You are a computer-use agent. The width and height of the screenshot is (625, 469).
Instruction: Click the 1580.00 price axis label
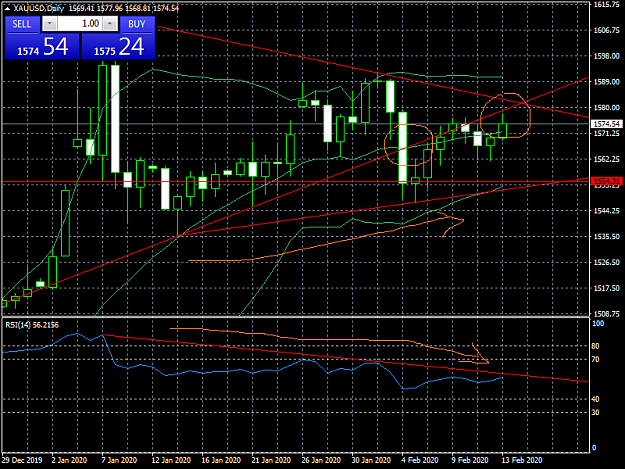tap(607, 108)
